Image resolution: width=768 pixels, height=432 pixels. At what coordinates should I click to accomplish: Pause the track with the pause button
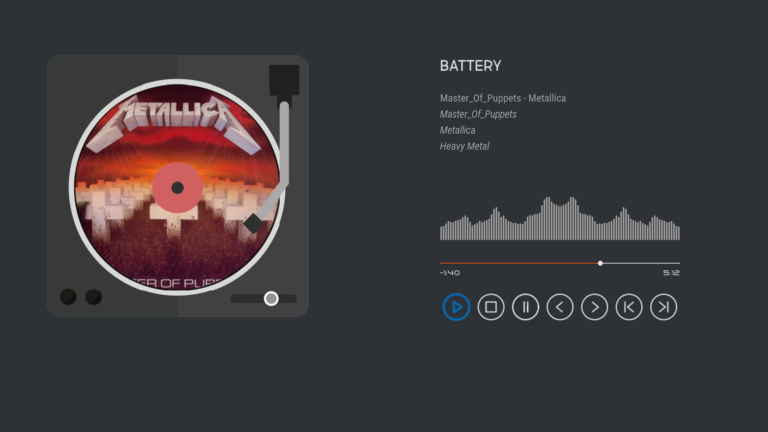pyautogui.click(x=526, y=307)
